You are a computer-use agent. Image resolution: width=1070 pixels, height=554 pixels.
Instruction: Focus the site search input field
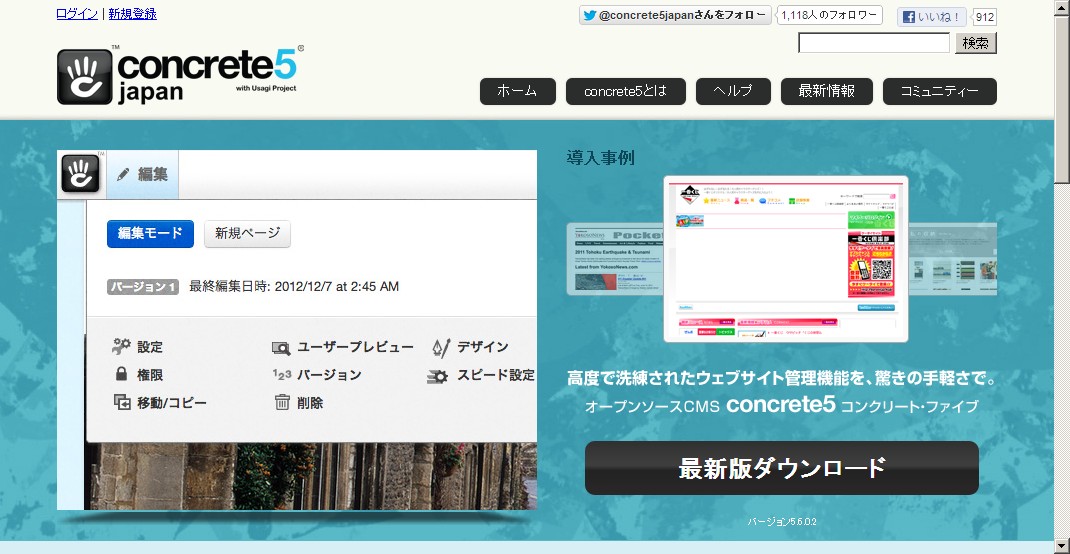873,43
